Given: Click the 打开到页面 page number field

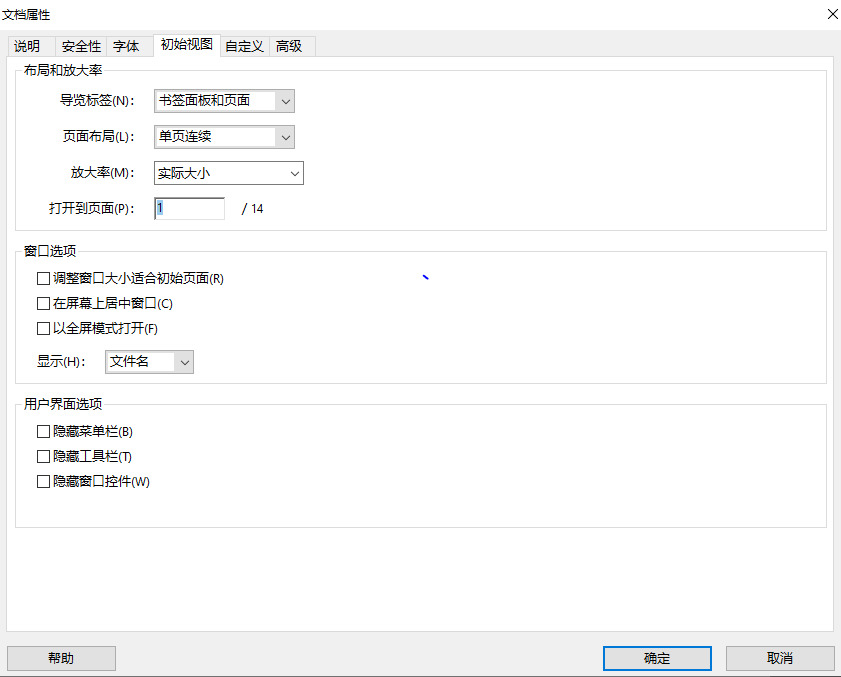Looking at the screenshot, I should (x=190, y=208).
